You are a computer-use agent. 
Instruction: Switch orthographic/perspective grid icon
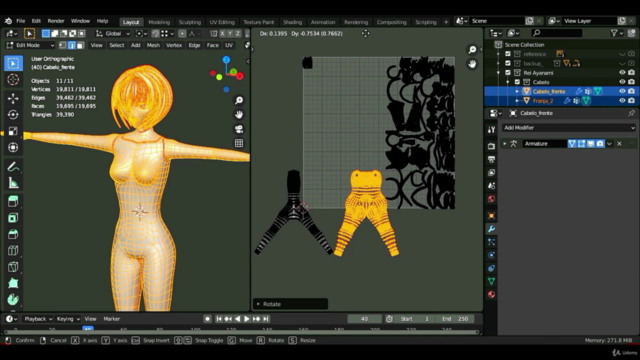[239, 143]
